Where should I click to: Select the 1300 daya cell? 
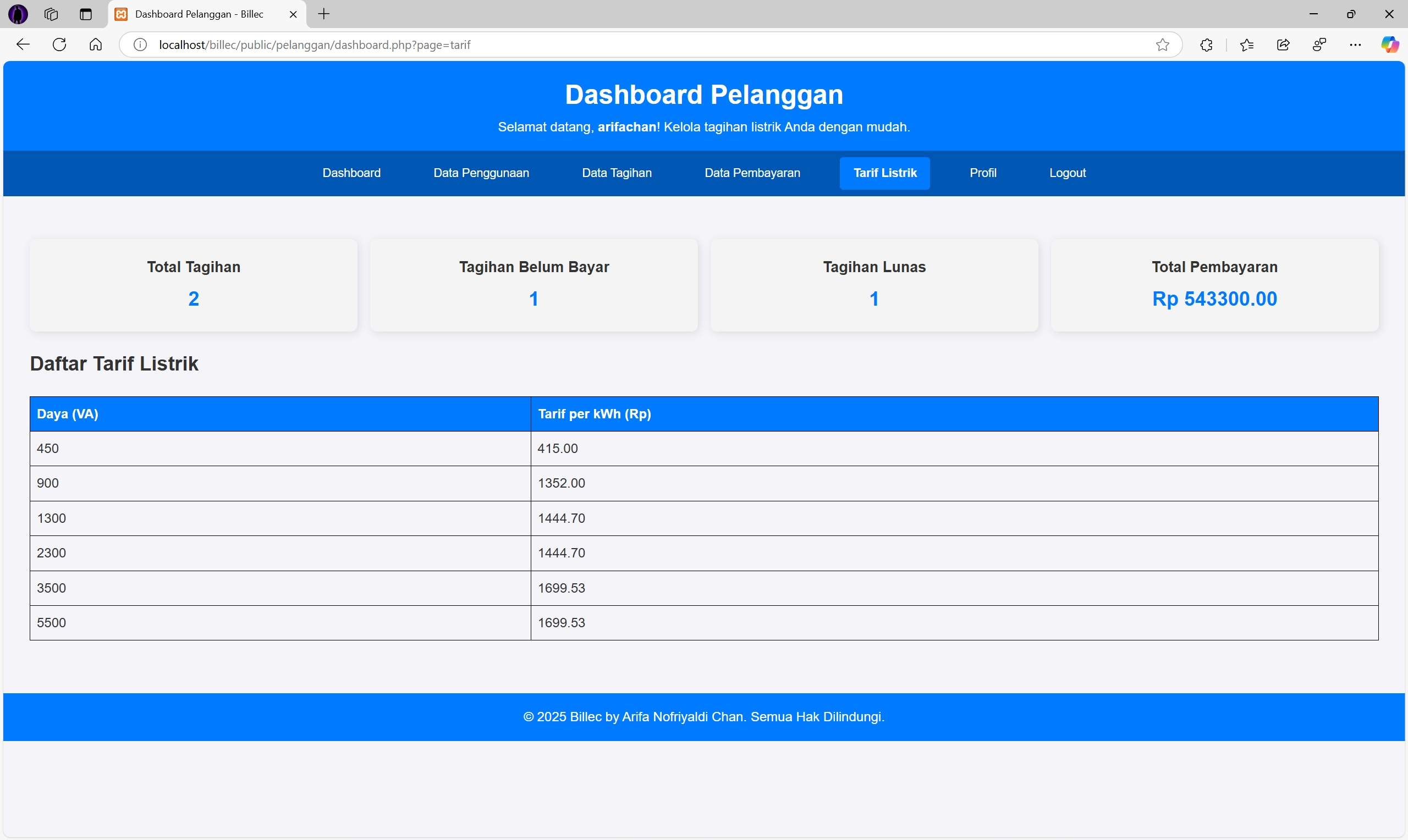[x=280, y=518]
